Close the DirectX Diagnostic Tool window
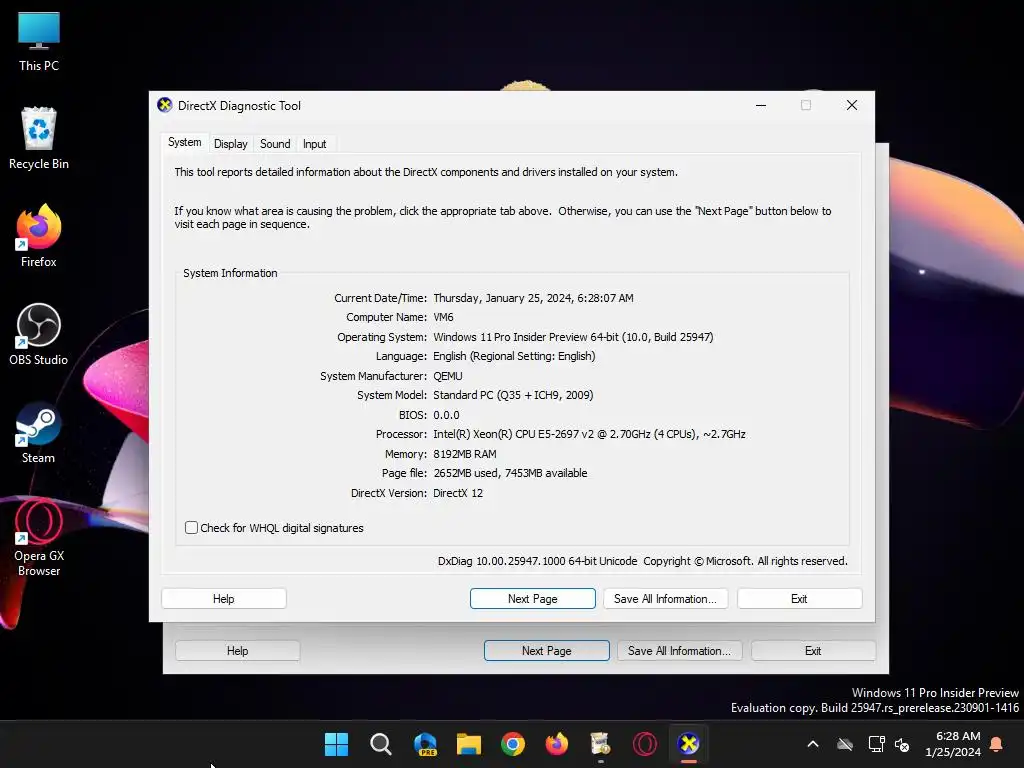The image size is (1024, 768). coord(852,105)
